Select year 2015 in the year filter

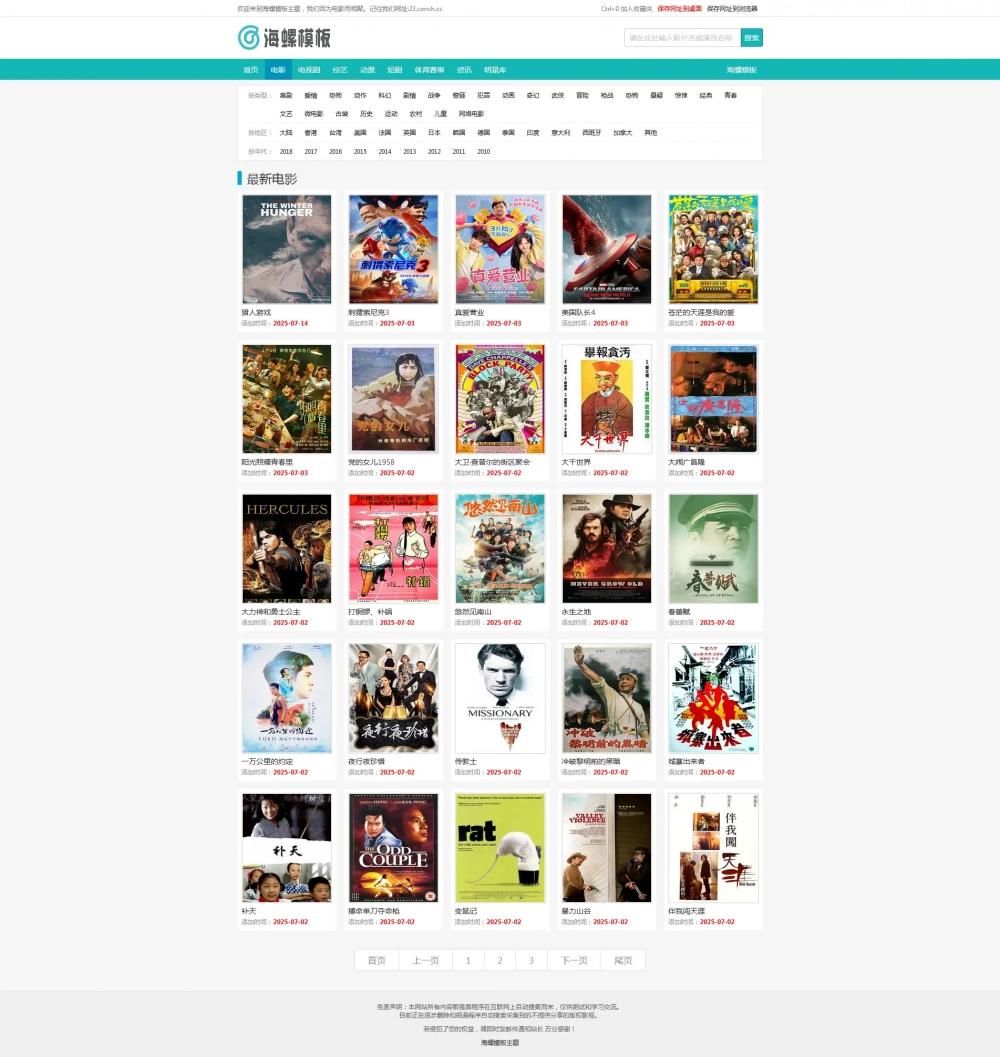pos(360,152)
